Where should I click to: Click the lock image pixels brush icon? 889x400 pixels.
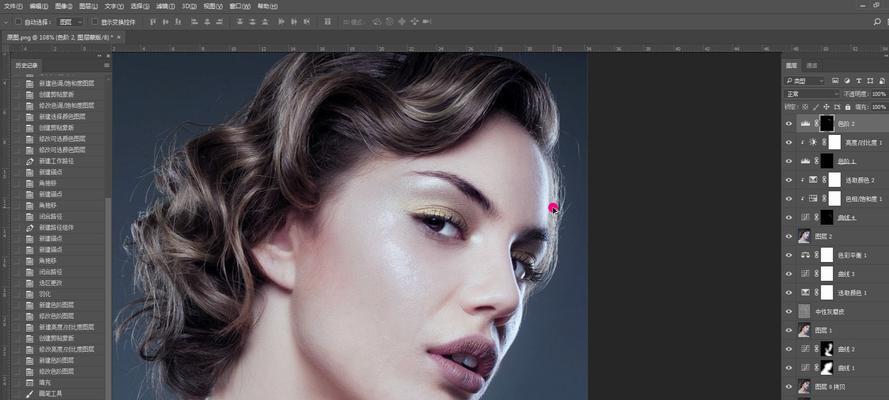815,107
